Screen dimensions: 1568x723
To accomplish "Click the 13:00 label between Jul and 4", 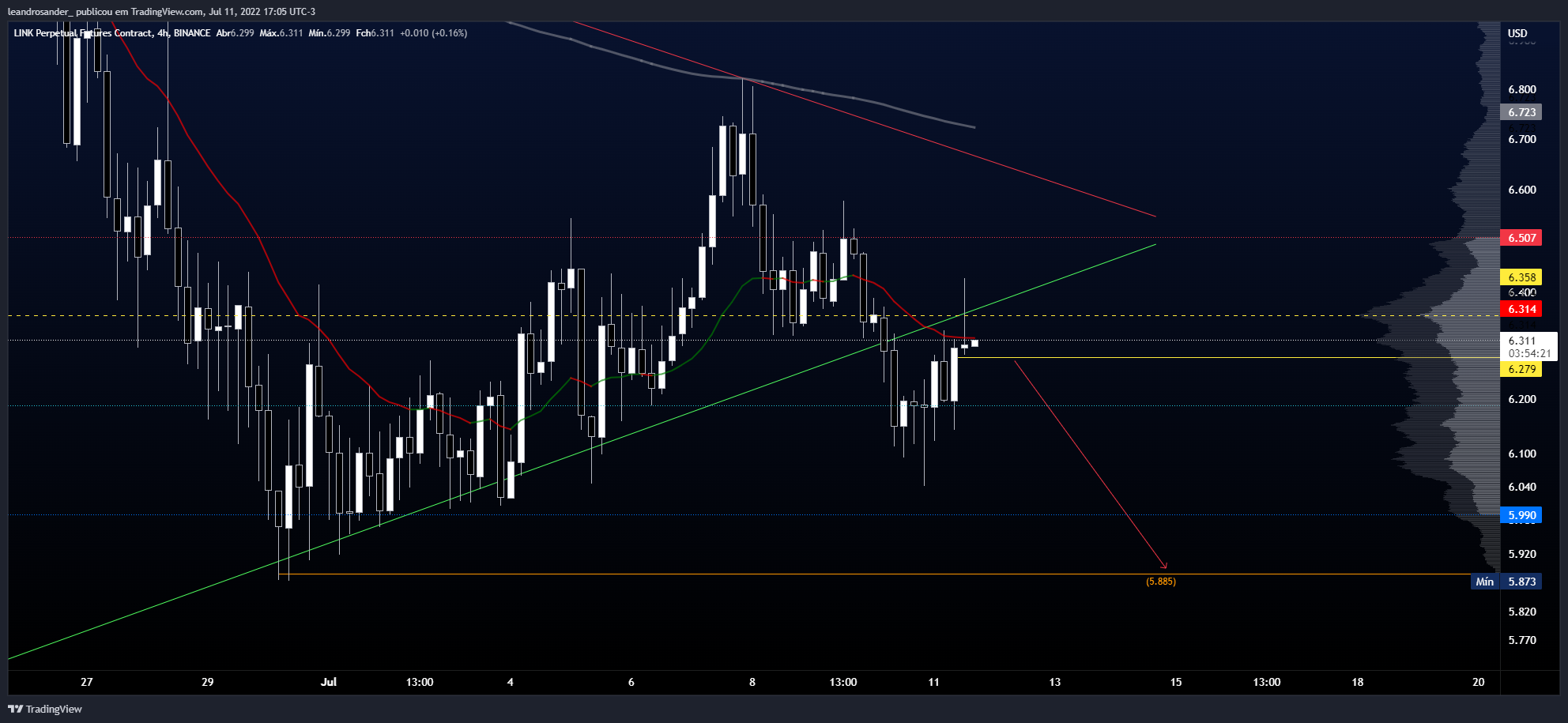I will [x=420, y=682].
